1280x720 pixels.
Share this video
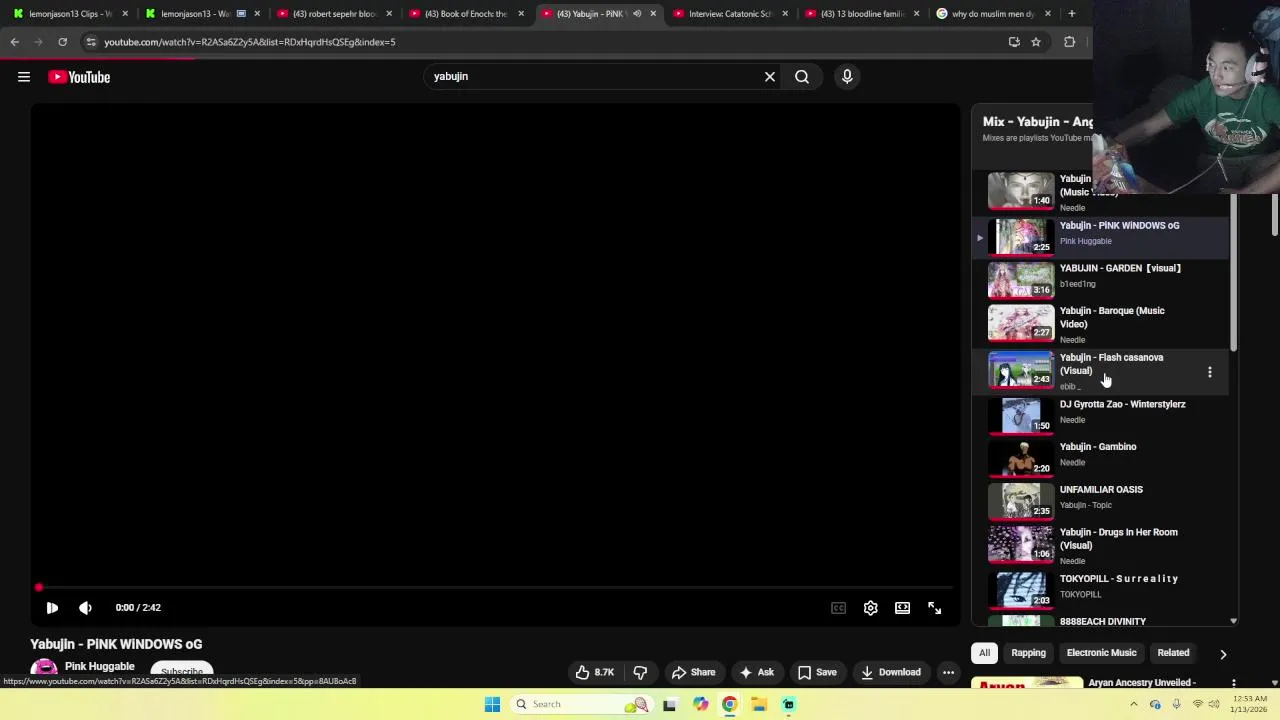(x=693, y=672)
